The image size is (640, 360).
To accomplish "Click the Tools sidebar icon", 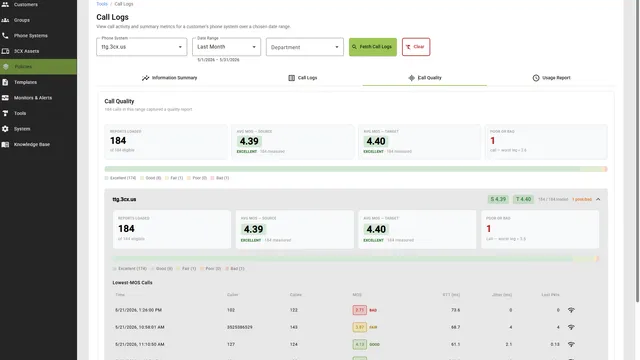I will (x=5, y=113).
